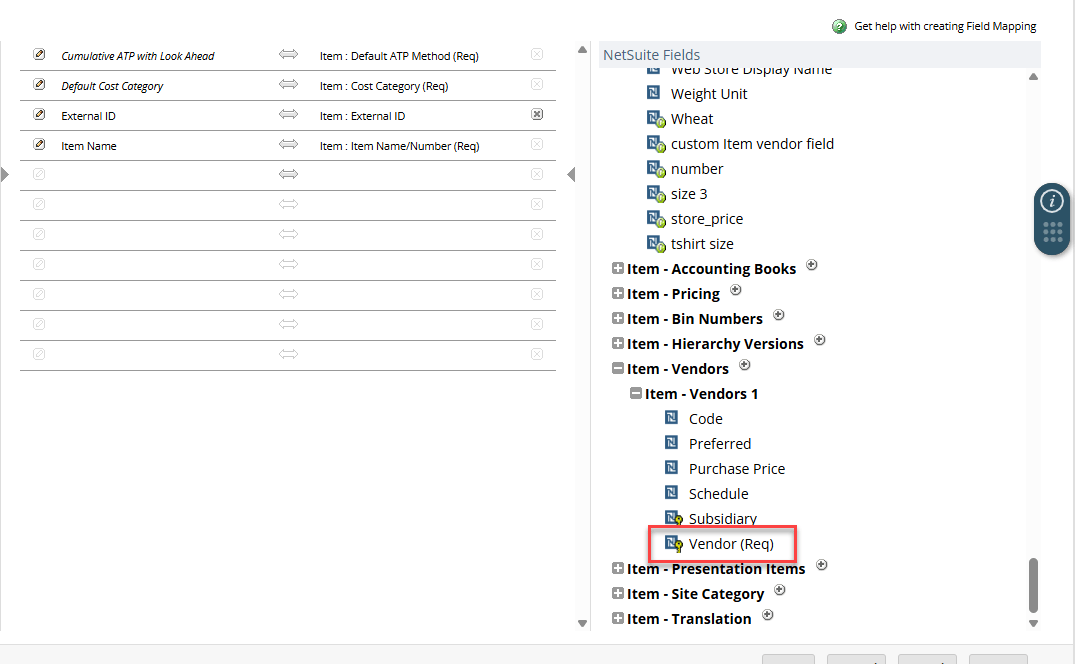
Task: Expand Item - Translation node
Action: pyautogui.click(x=618, y=619)
